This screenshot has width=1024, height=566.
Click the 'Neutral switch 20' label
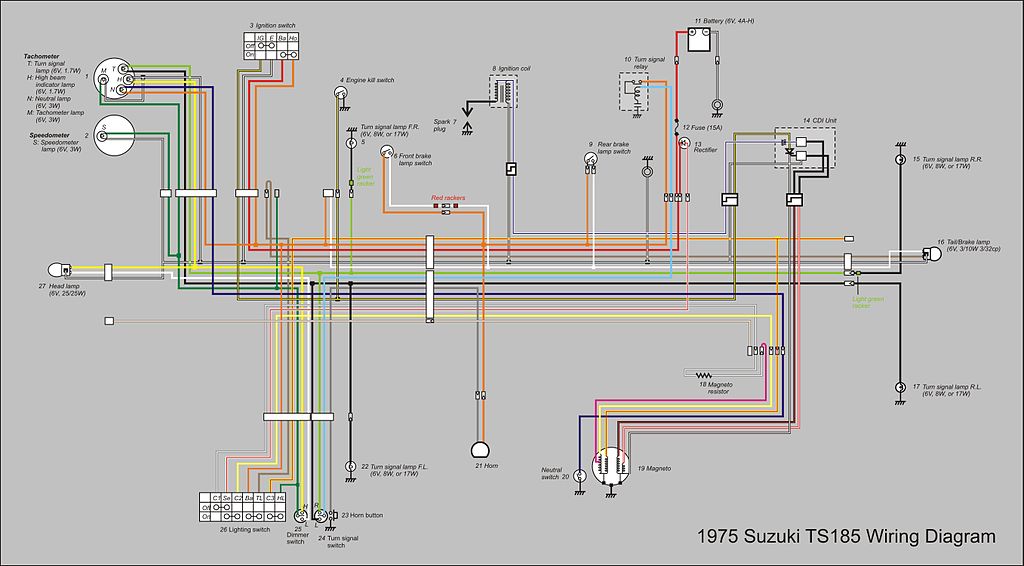[554, 473]
